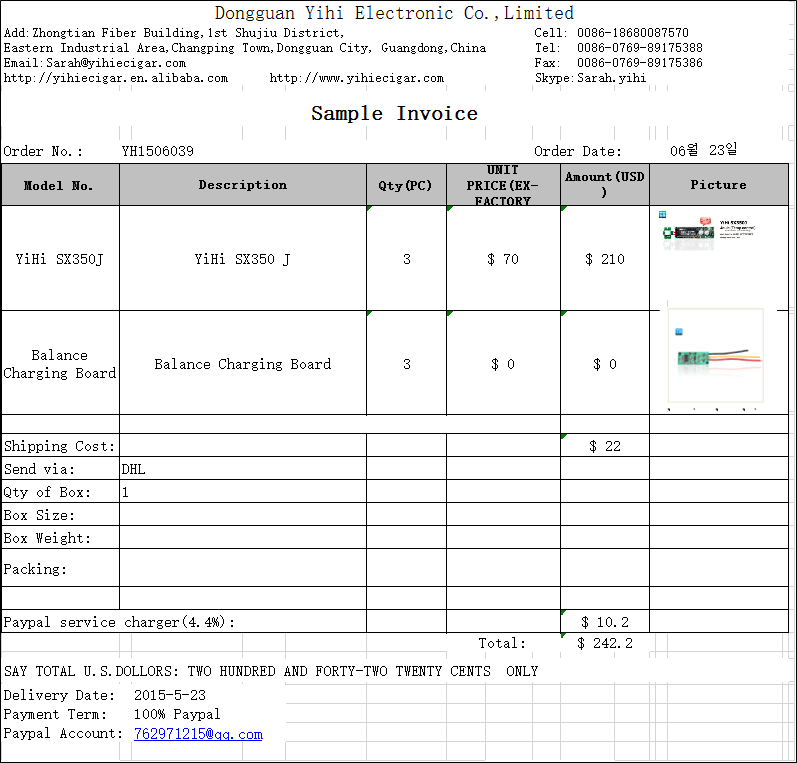
Task: Click the 'Qty(PC)' column header
Action: (406, 185)
